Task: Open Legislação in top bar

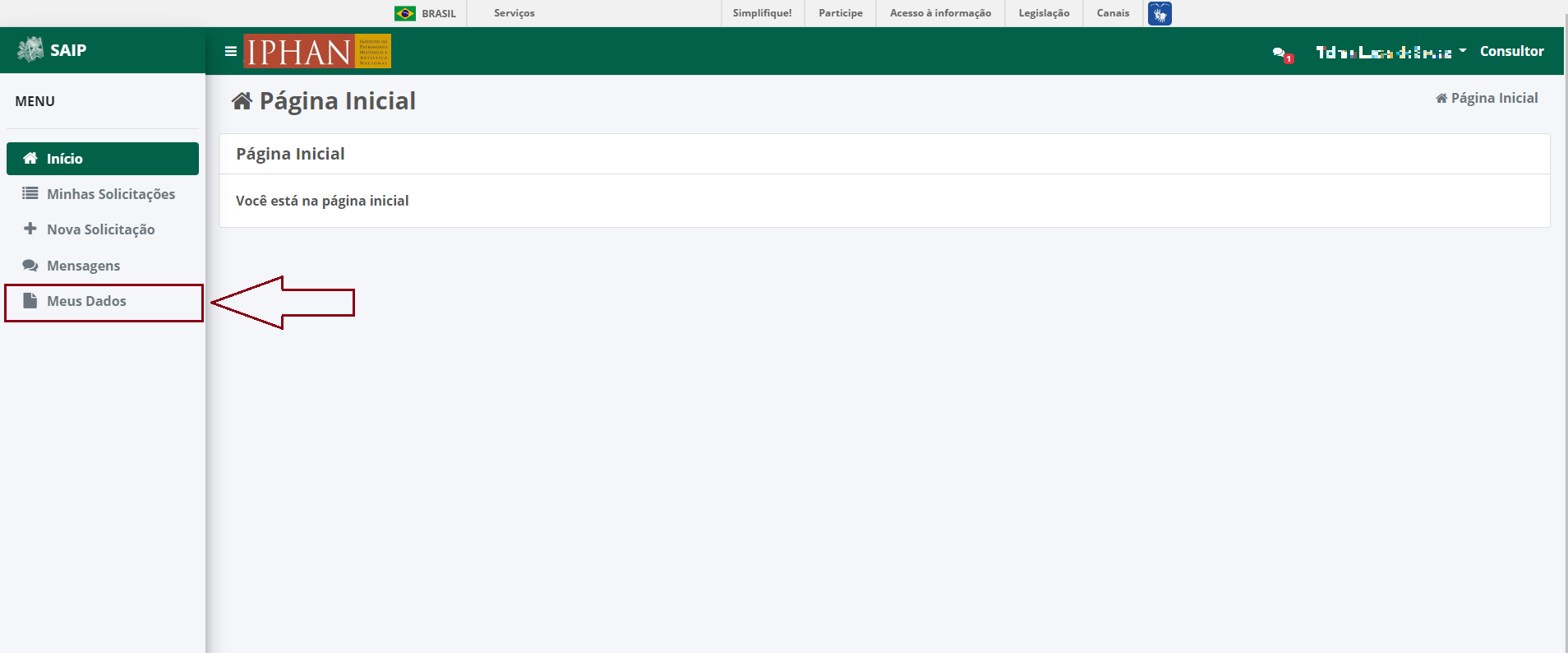Action: pos(1044,13)
